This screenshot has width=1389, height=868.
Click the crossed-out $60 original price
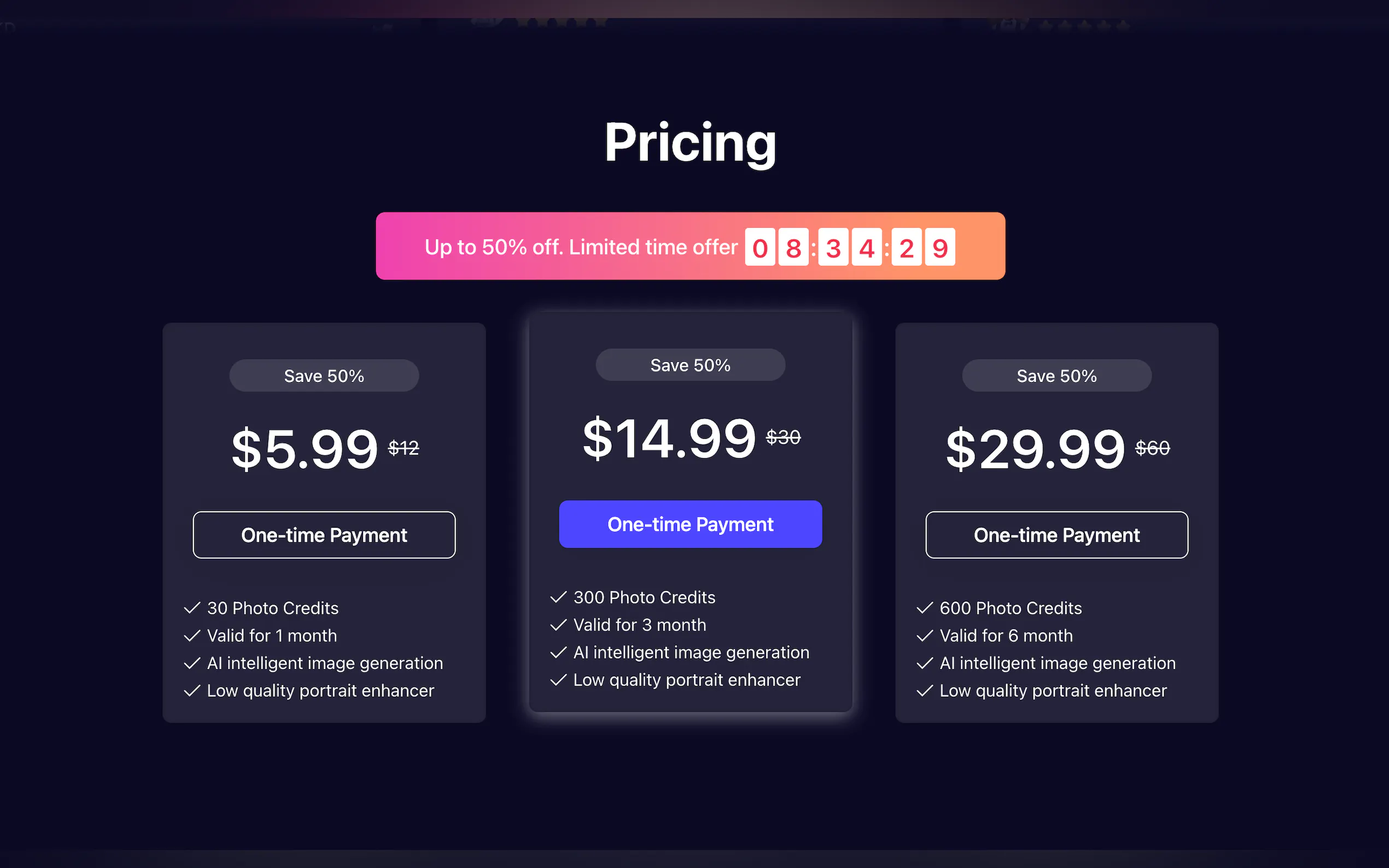point(1152,448)
